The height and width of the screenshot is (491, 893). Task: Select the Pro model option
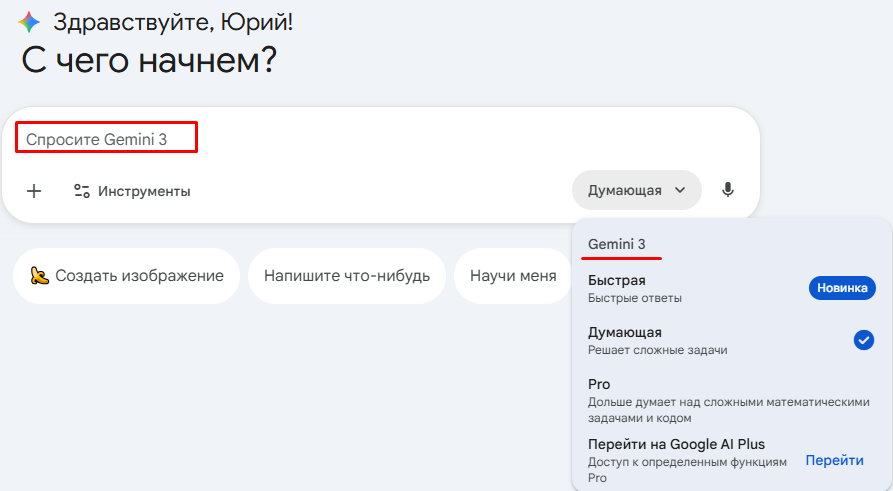(731, 400)
